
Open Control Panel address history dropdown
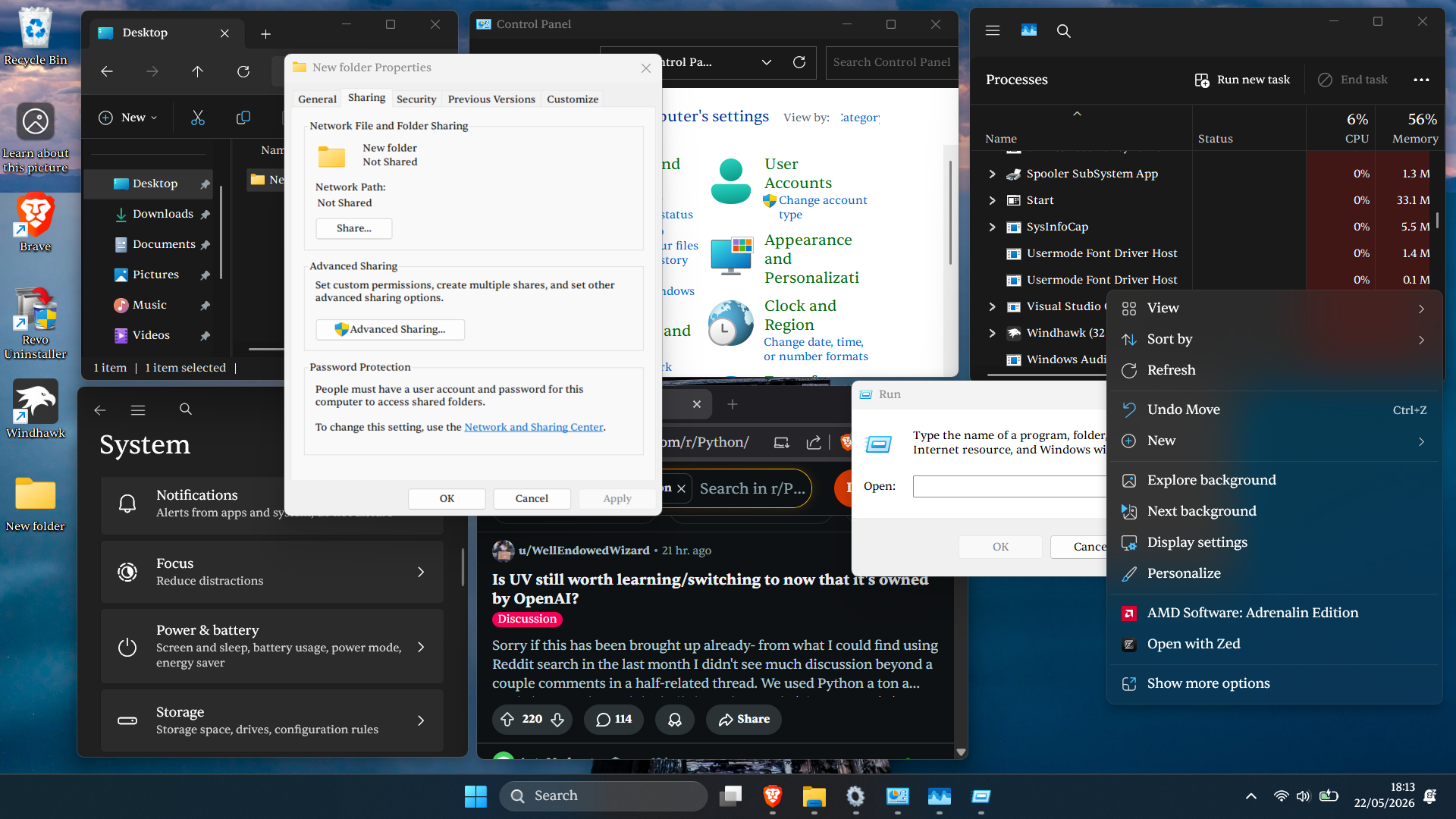[x=767, y=62]
